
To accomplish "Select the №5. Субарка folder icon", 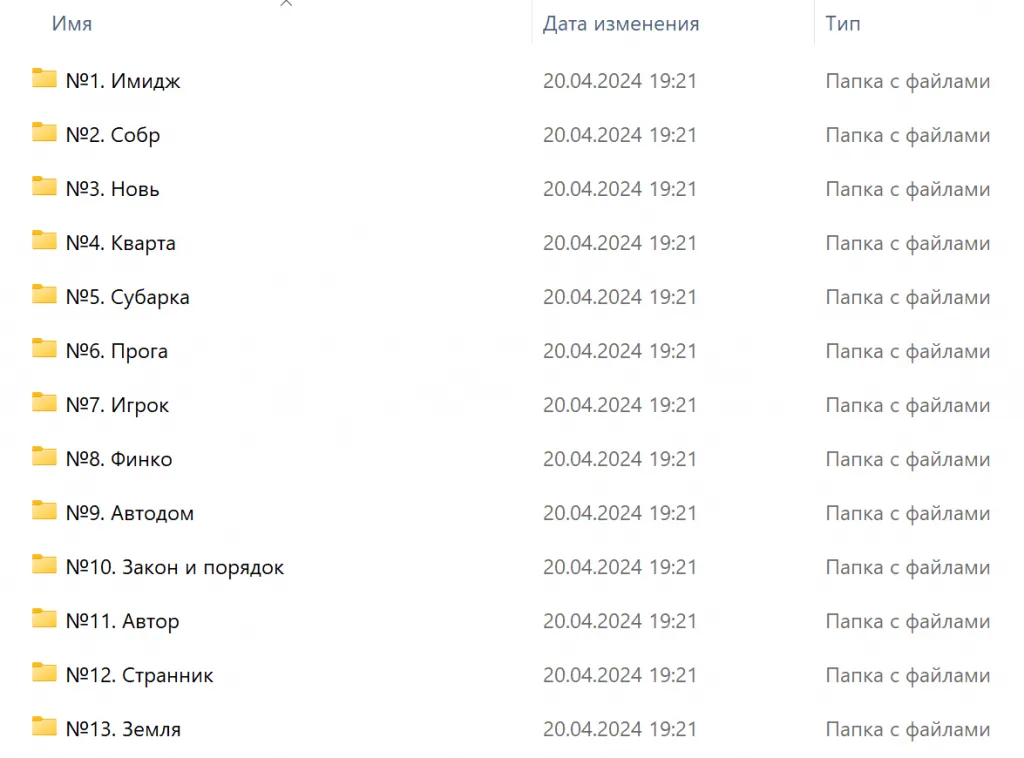I will (x=44, y=295).
